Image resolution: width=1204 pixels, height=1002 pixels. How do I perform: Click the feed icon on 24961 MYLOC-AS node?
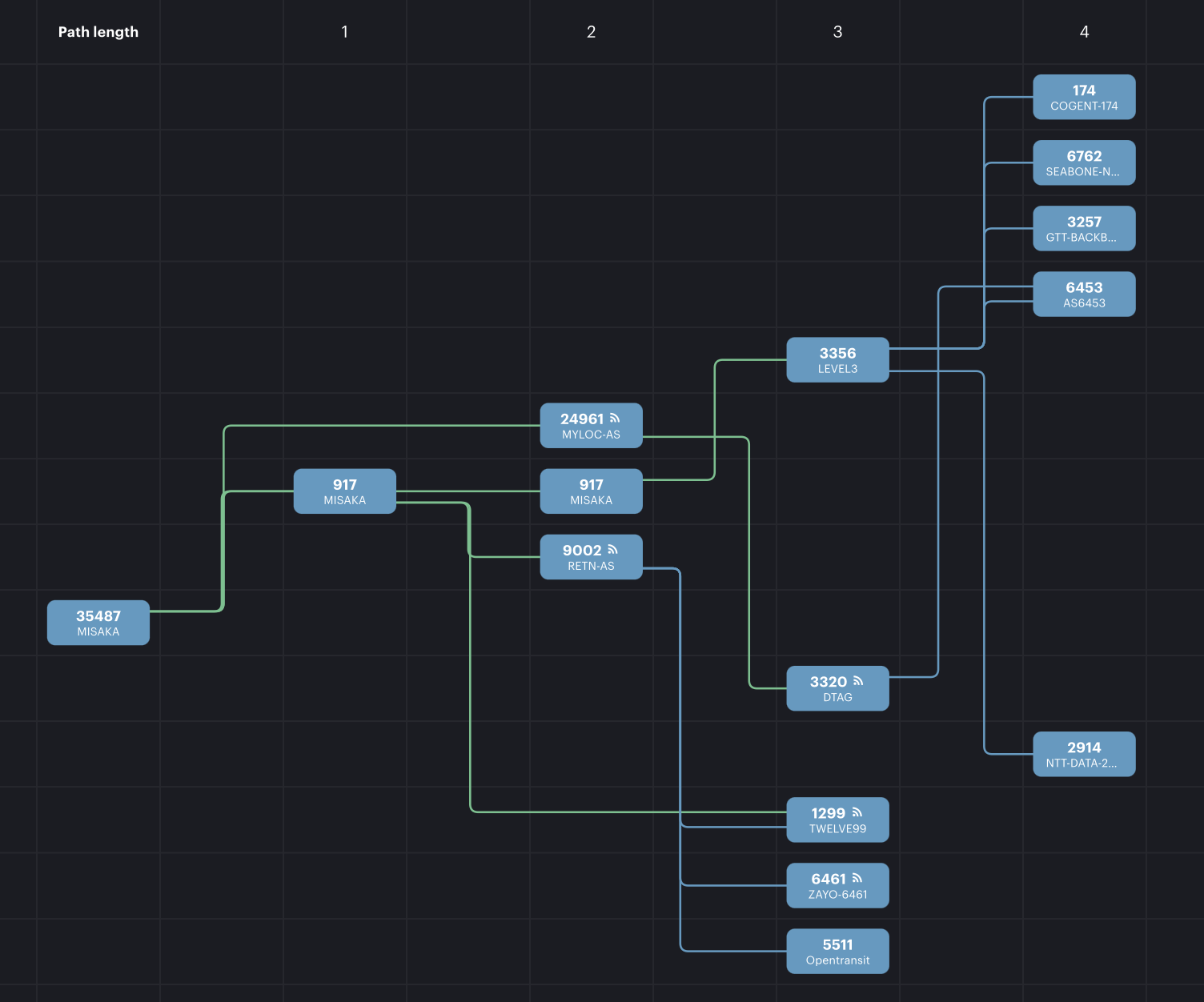pyautogui.click(x=615, y=418)
